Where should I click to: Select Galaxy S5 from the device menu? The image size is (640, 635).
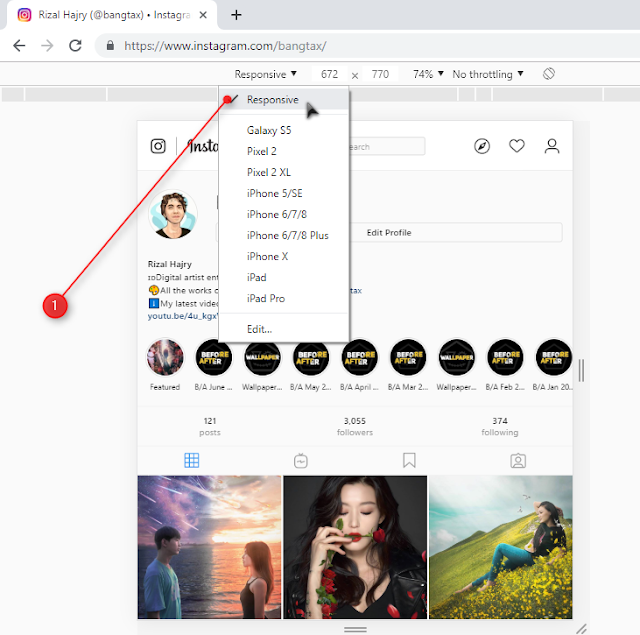(284, 131)
